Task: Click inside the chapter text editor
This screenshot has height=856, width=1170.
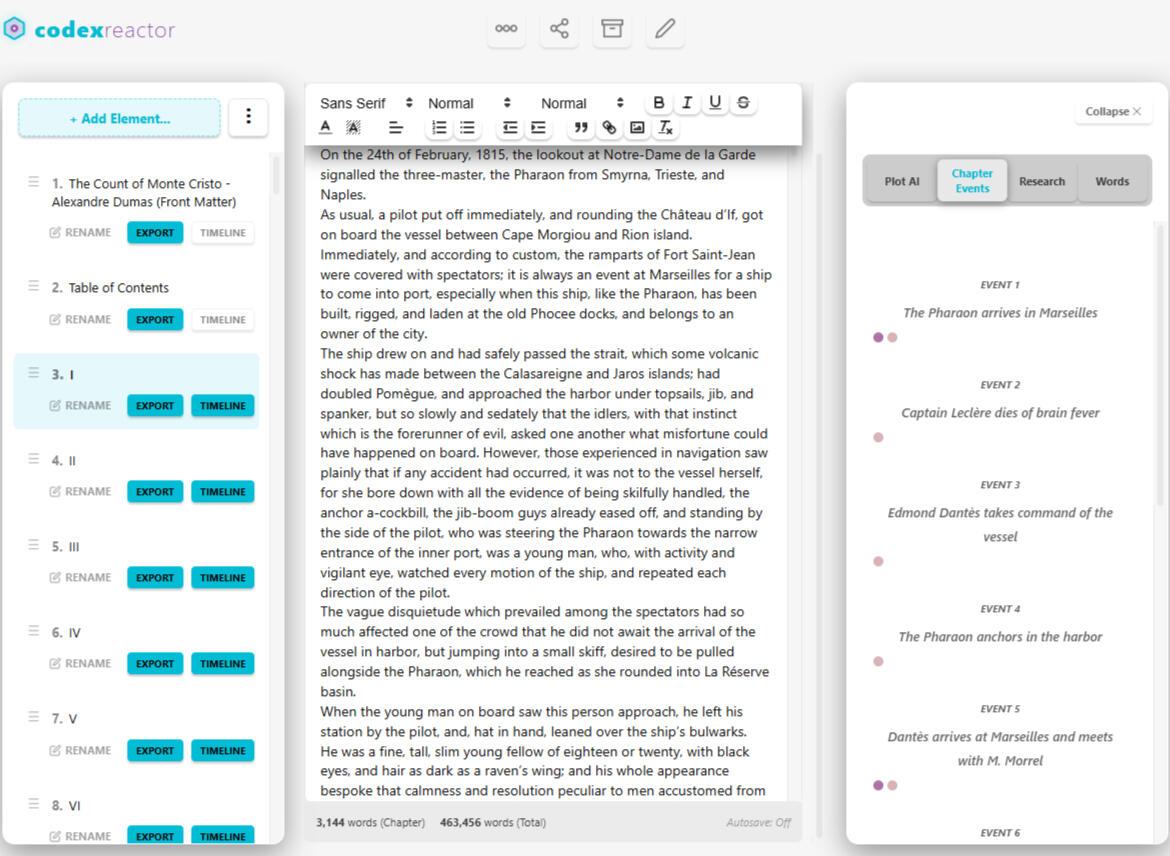Action: pyautogui.click(x=545, y=473)
